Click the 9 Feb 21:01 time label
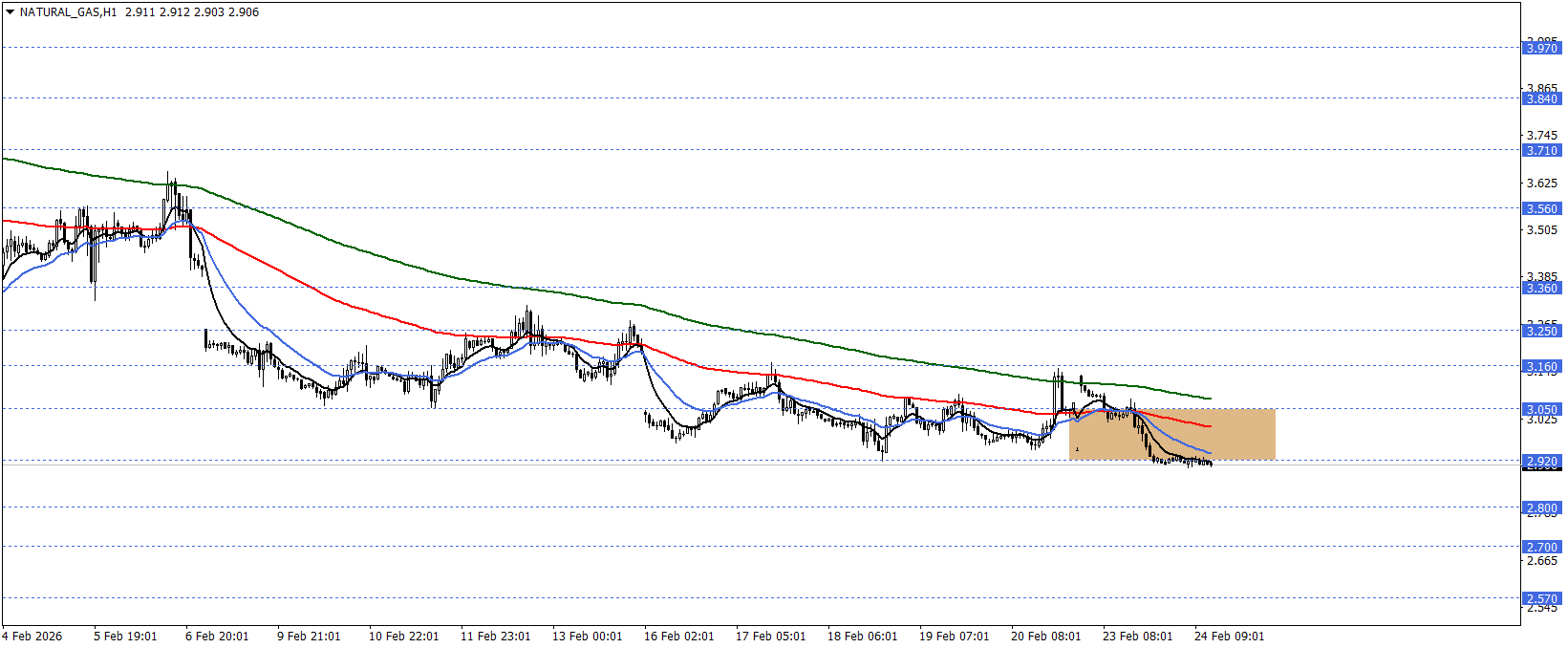1568x648 pixels. click(309, 637)
